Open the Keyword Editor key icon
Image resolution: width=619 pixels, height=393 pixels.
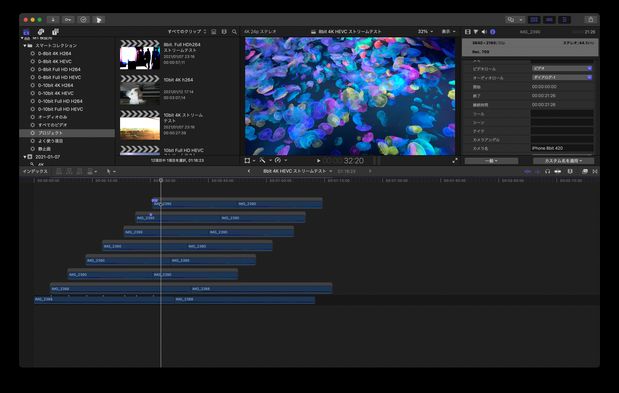point(68,20)
